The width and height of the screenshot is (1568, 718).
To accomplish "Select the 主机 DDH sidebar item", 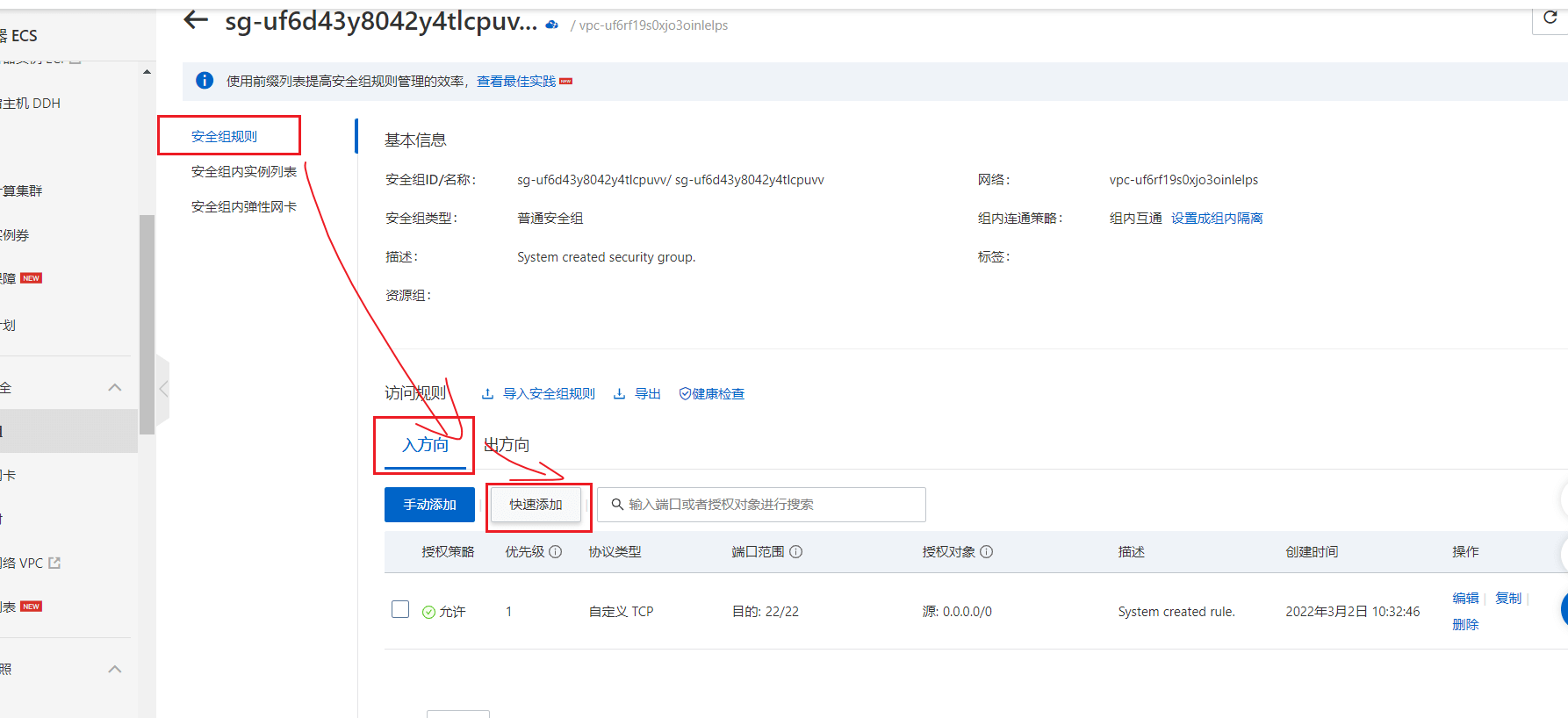I will (x=31, y=103).
